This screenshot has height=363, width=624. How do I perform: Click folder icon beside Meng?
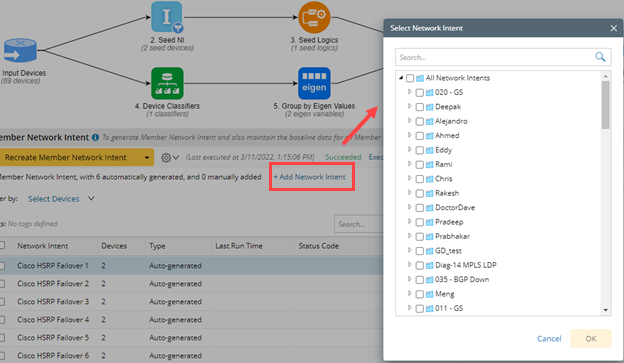(x=429, y=295)
